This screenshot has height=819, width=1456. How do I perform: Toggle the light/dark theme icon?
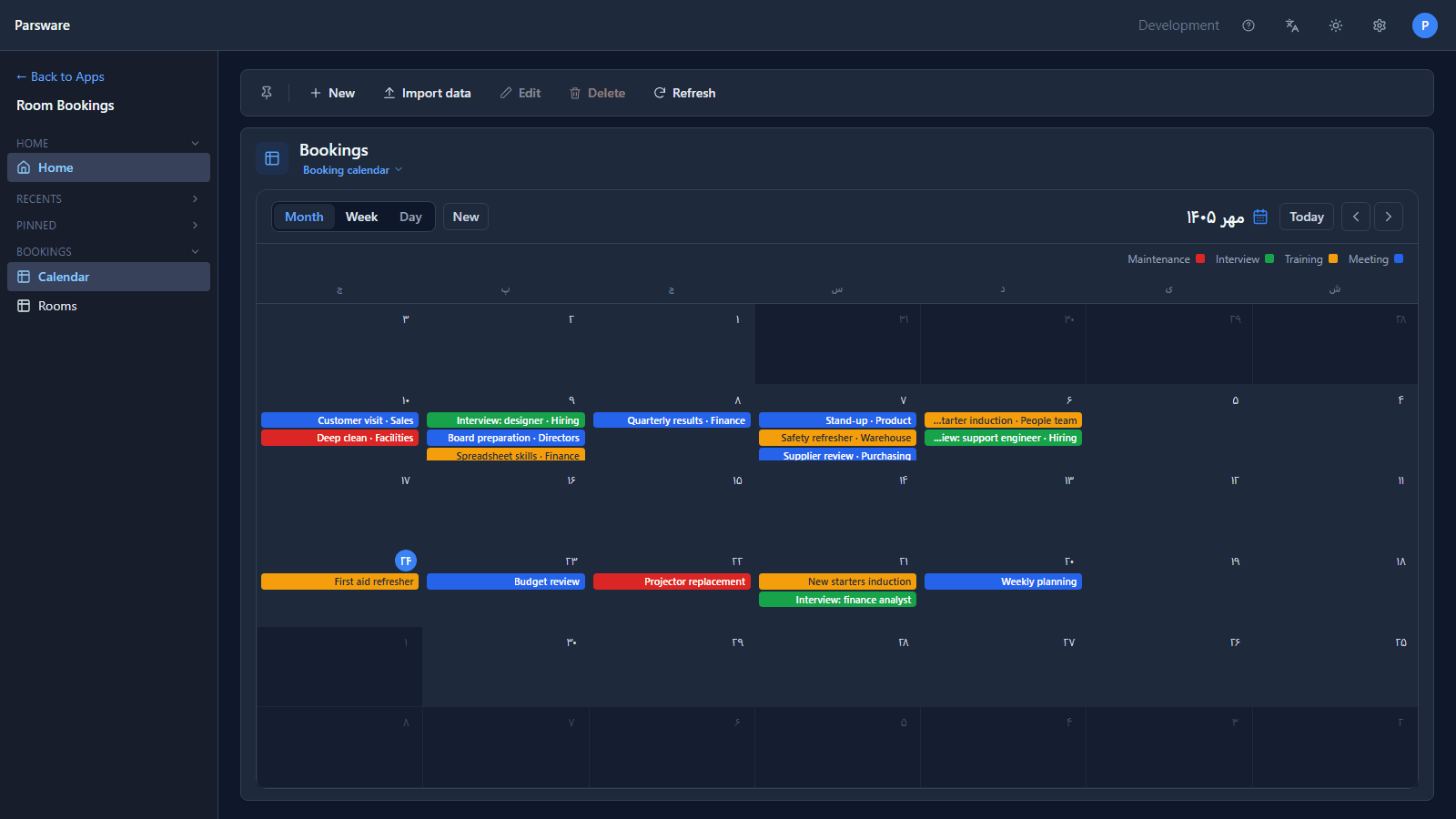point(1336,25)
